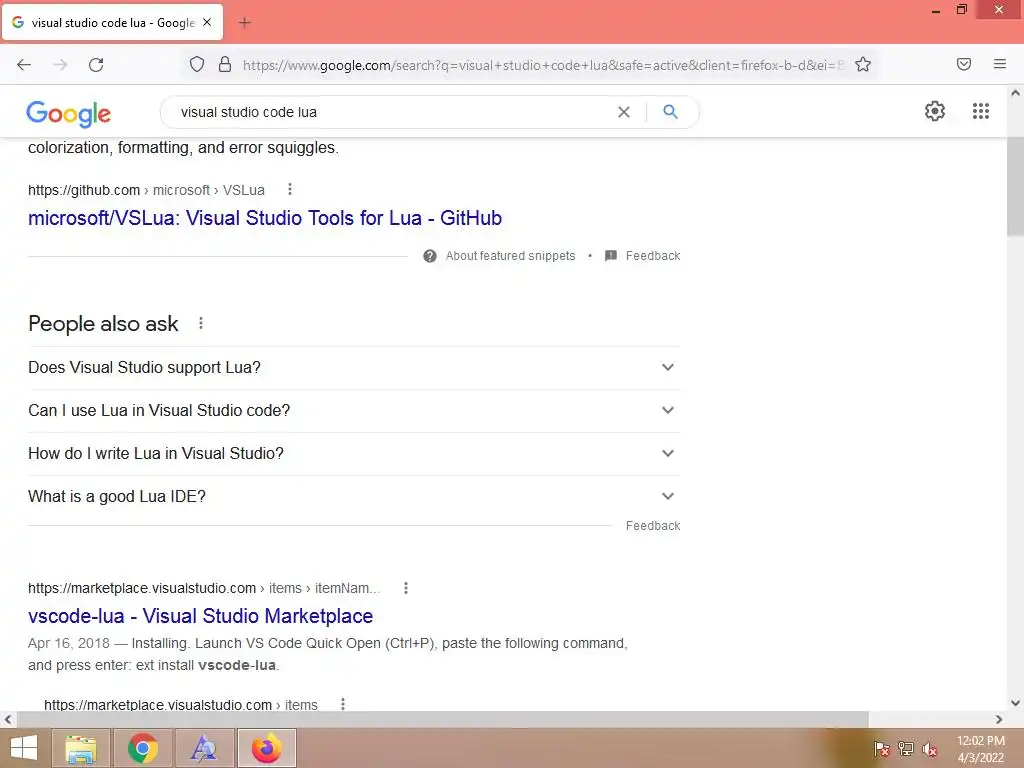Click the muted volume tray icon
The width and height of the screenshot is (1024, 768).
tap(930, 749)
